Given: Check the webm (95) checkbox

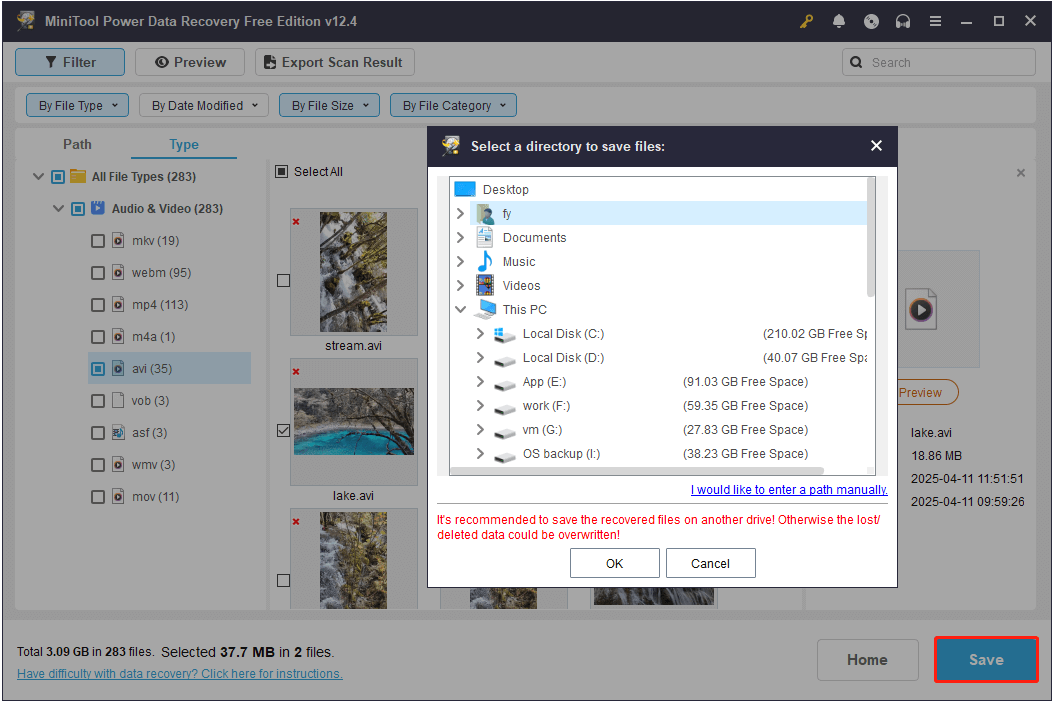Looking at the screenshot, I should point(98,273).
